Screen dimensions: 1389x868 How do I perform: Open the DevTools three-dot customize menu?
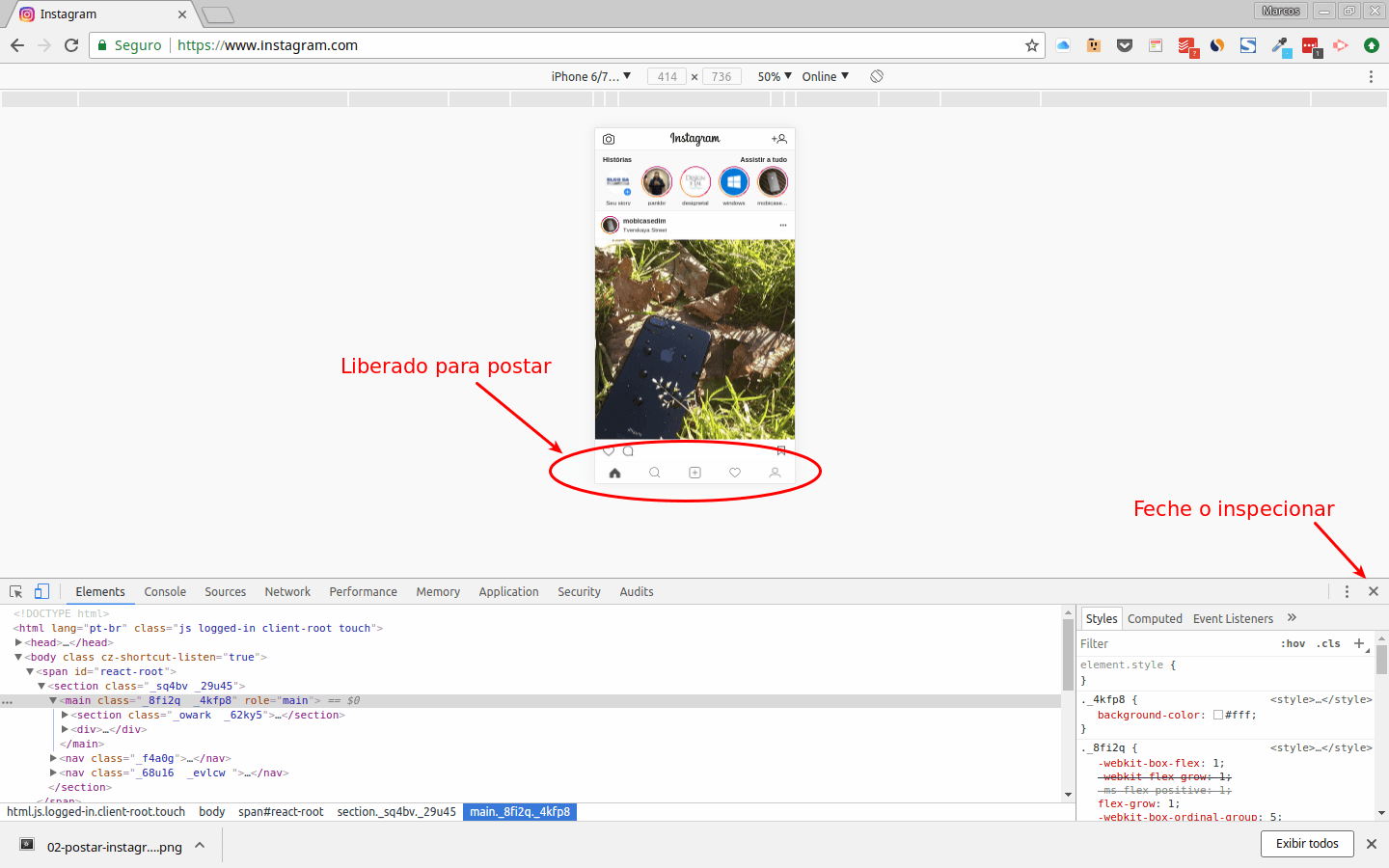click(x=1348, y=592)
